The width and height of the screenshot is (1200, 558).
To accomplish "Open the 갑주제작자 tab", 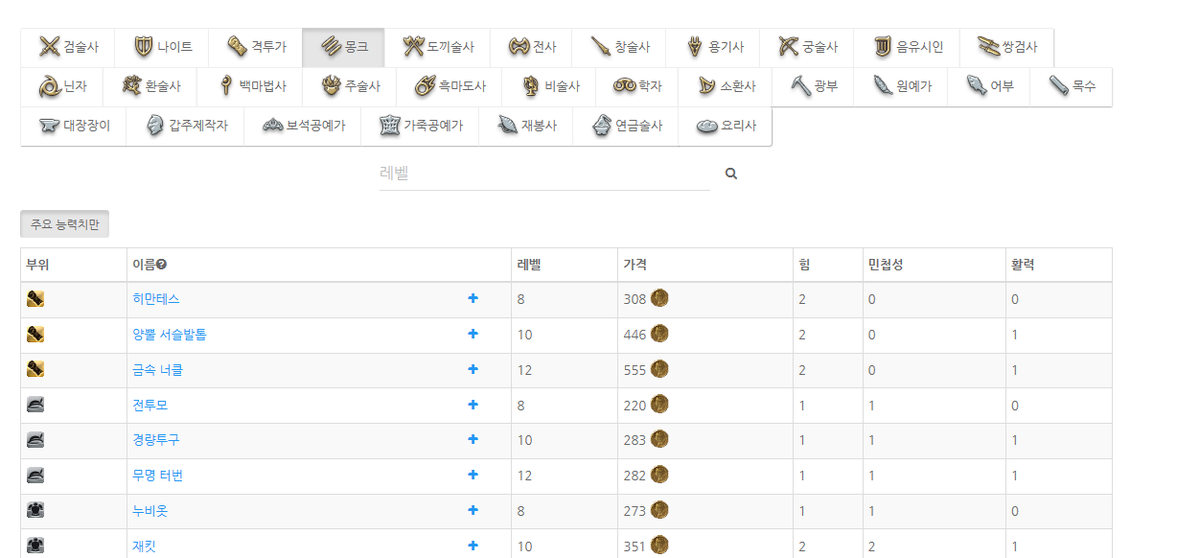I will point(185,126).
